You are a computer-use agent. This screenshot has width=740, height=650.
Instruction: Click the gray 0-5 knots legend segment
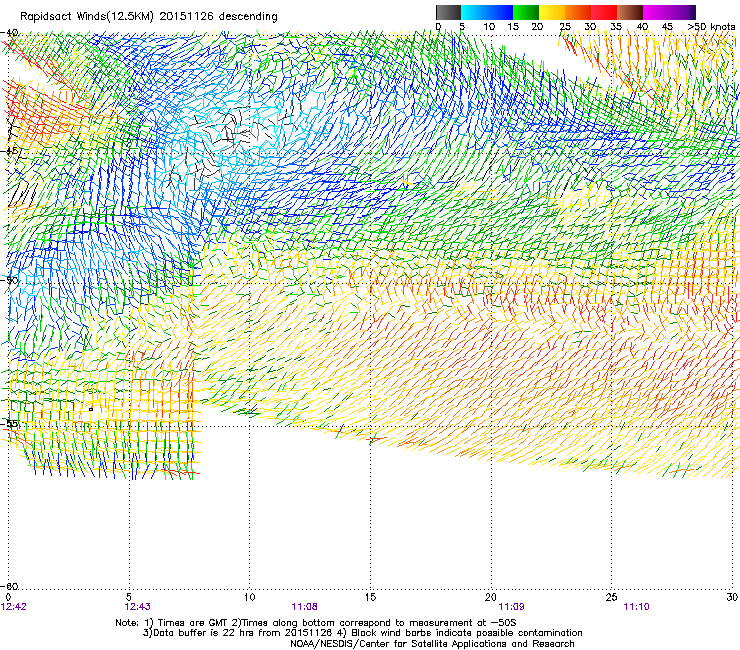pyautogui.click(x=448, y=12)
